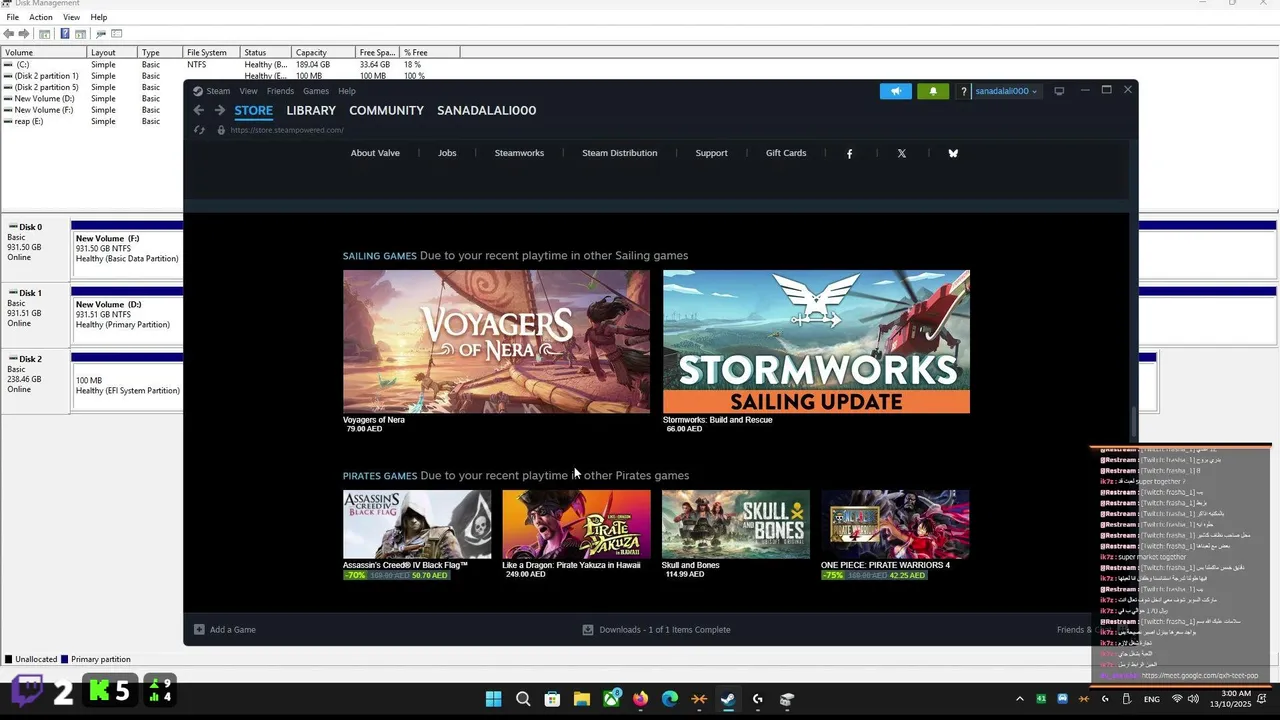This screenshot has height=720, width=1280.
Task: Open Windows Start menu
Action: tap(493, 699)
